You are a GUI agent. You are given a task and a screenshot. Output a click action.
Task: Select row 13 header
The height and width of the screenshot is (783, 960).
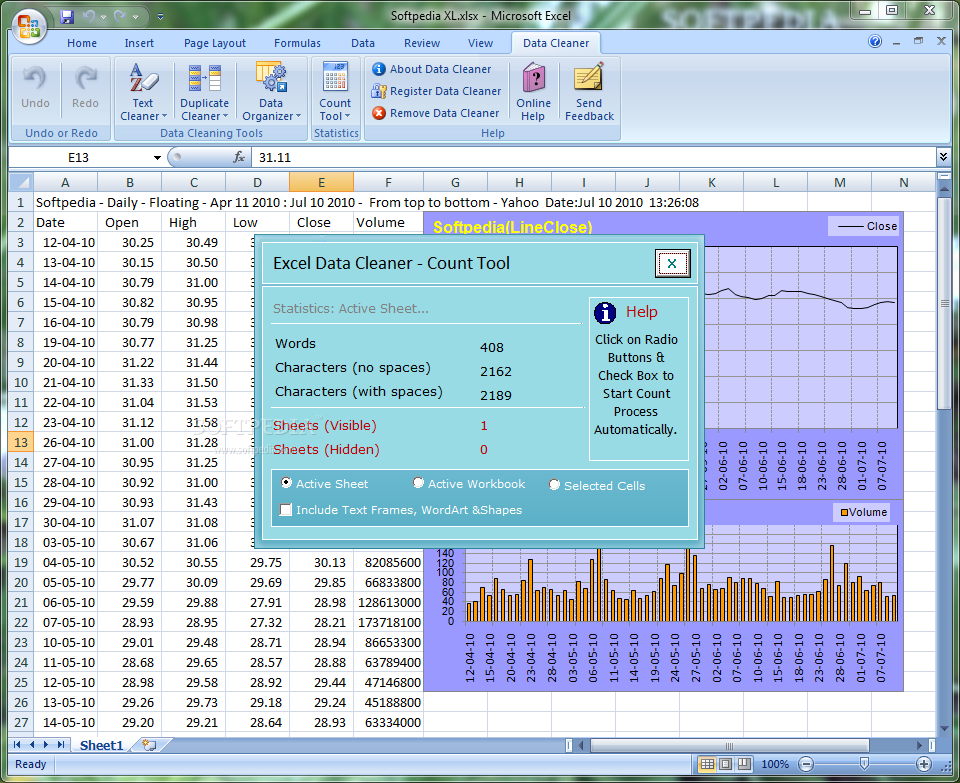click(21, 442)
